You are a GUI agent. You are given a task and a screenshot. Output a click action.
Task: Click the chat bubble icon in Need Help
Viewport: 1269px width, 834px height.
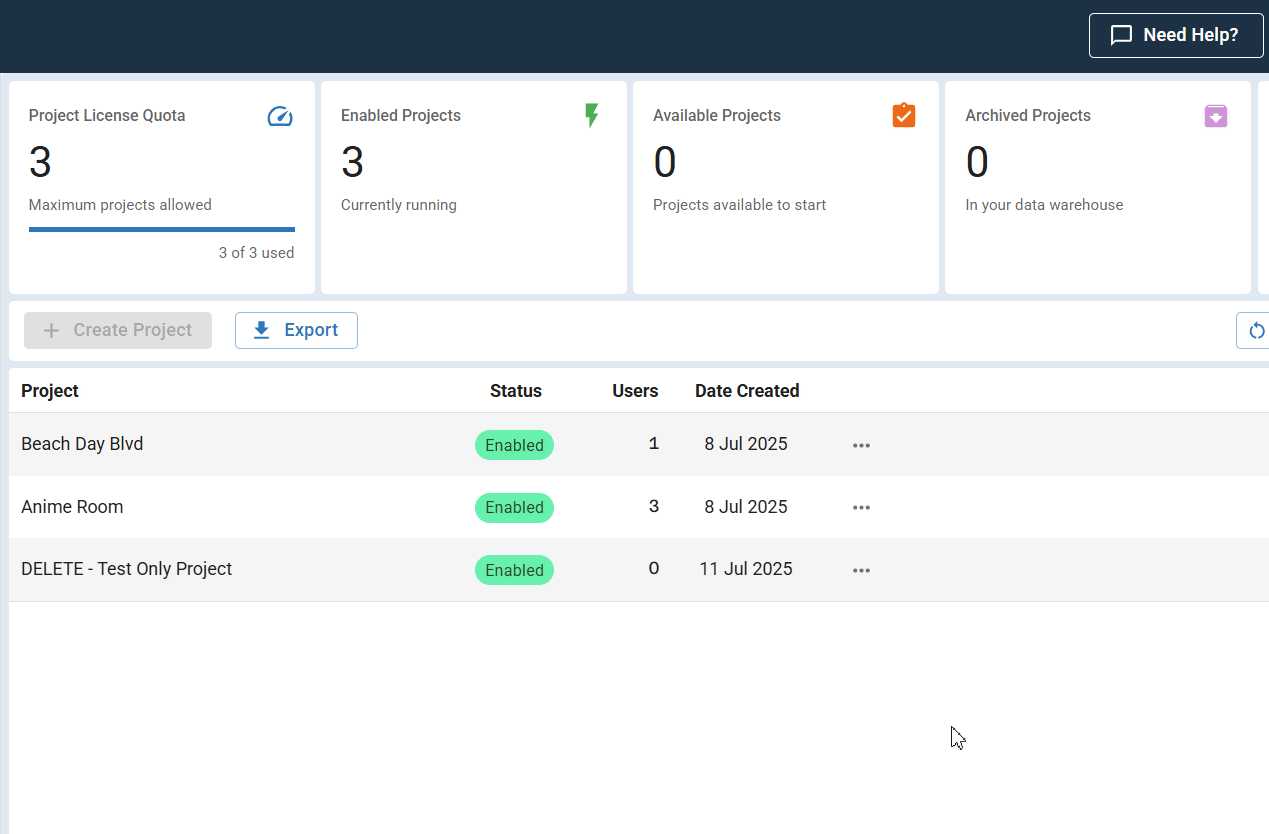pos(1122,36)
